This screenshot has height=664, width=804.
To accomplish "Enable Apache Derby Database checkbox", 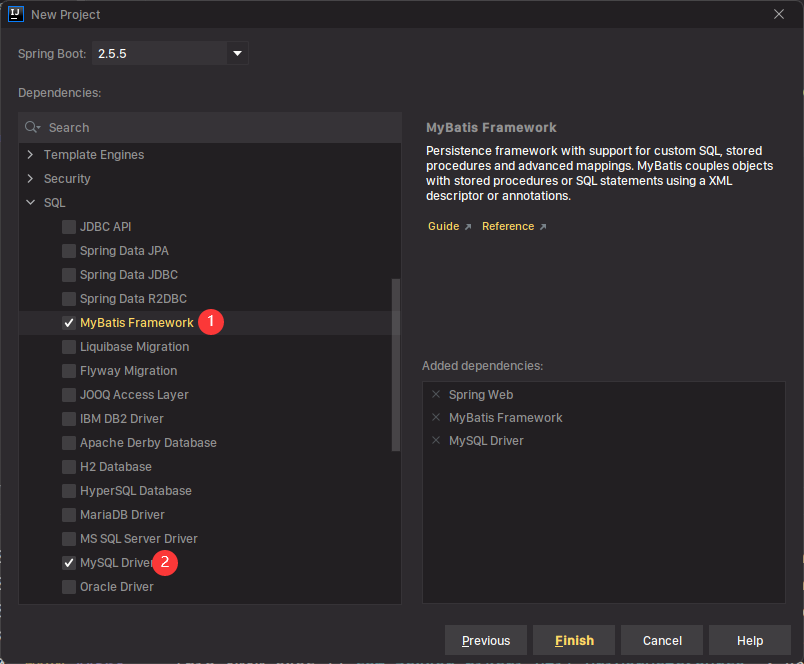I will click(69, 442).
